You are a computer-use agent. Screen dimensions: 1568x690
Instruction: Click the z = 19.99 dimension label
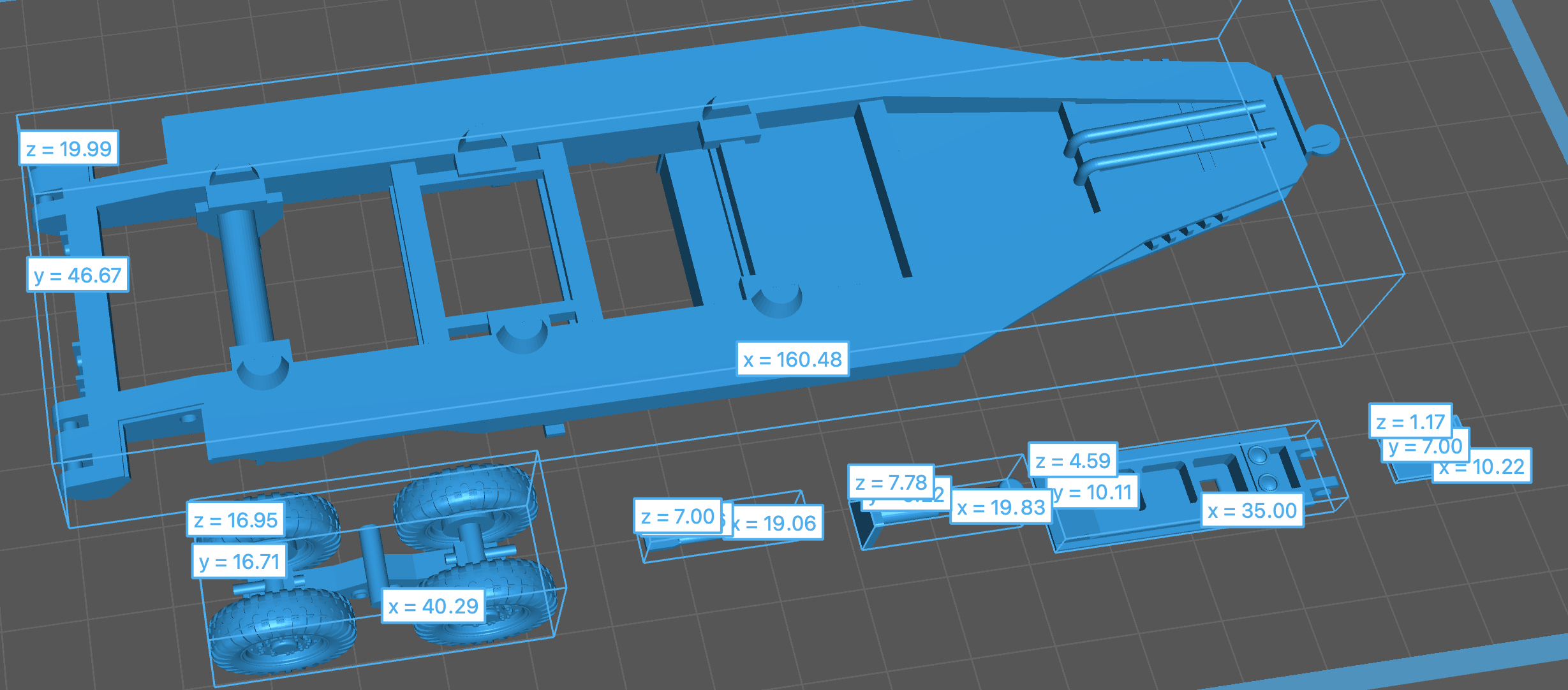pyautogui.click(x=69, y=149)
